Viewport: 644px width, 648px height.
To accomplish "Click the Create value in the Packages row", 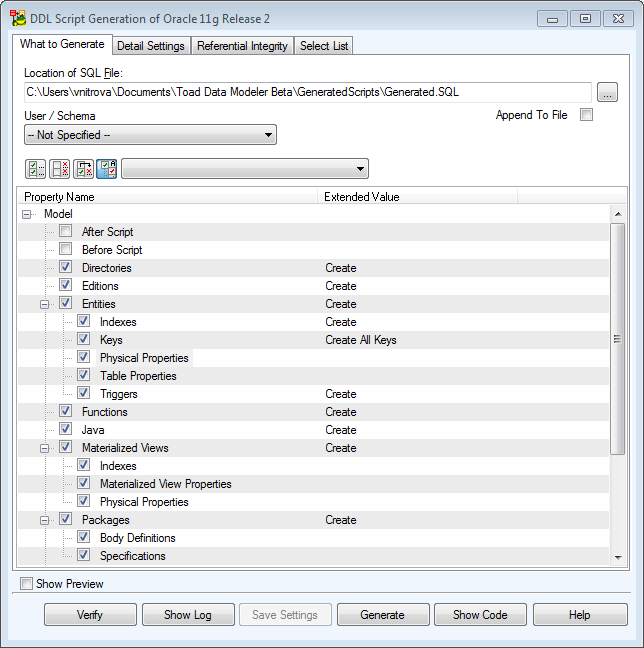I will [x=341, y=520].
